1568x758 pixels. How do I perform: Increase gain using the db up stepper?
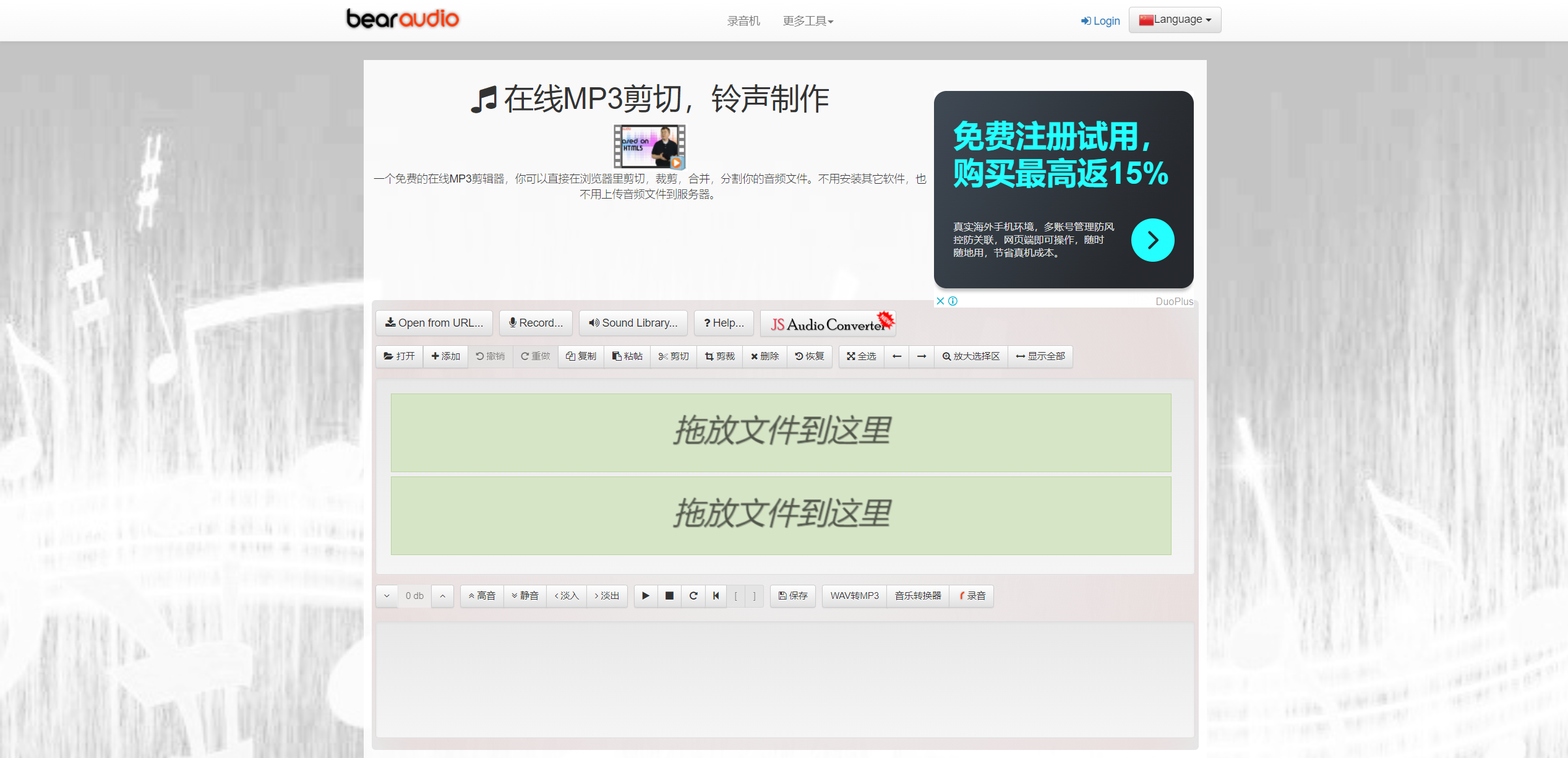442,595
